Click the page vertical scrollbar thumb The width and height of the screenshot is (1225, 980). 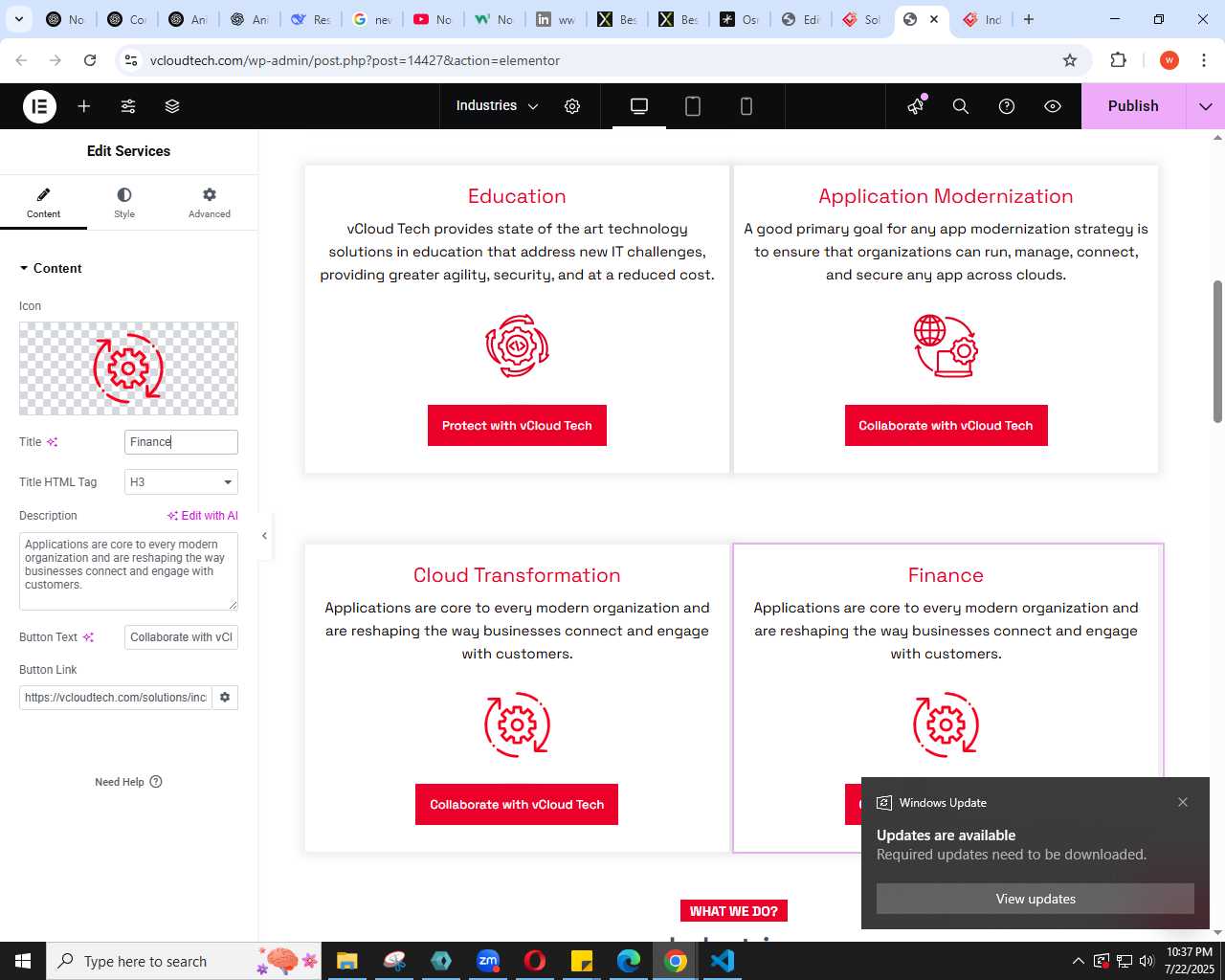(1218, 351)
